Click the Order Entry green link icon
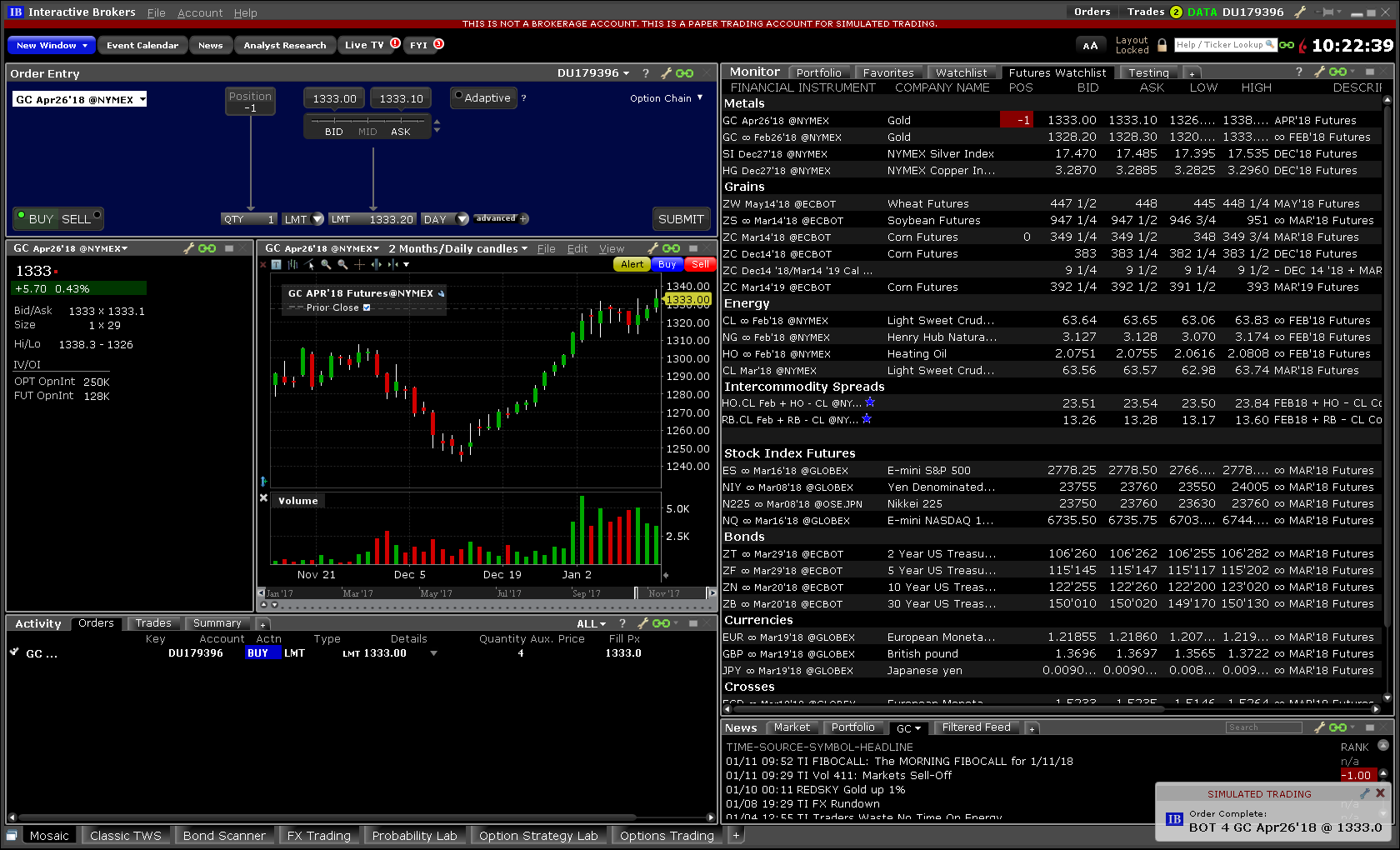1400x850 pixels. [685, 73]
